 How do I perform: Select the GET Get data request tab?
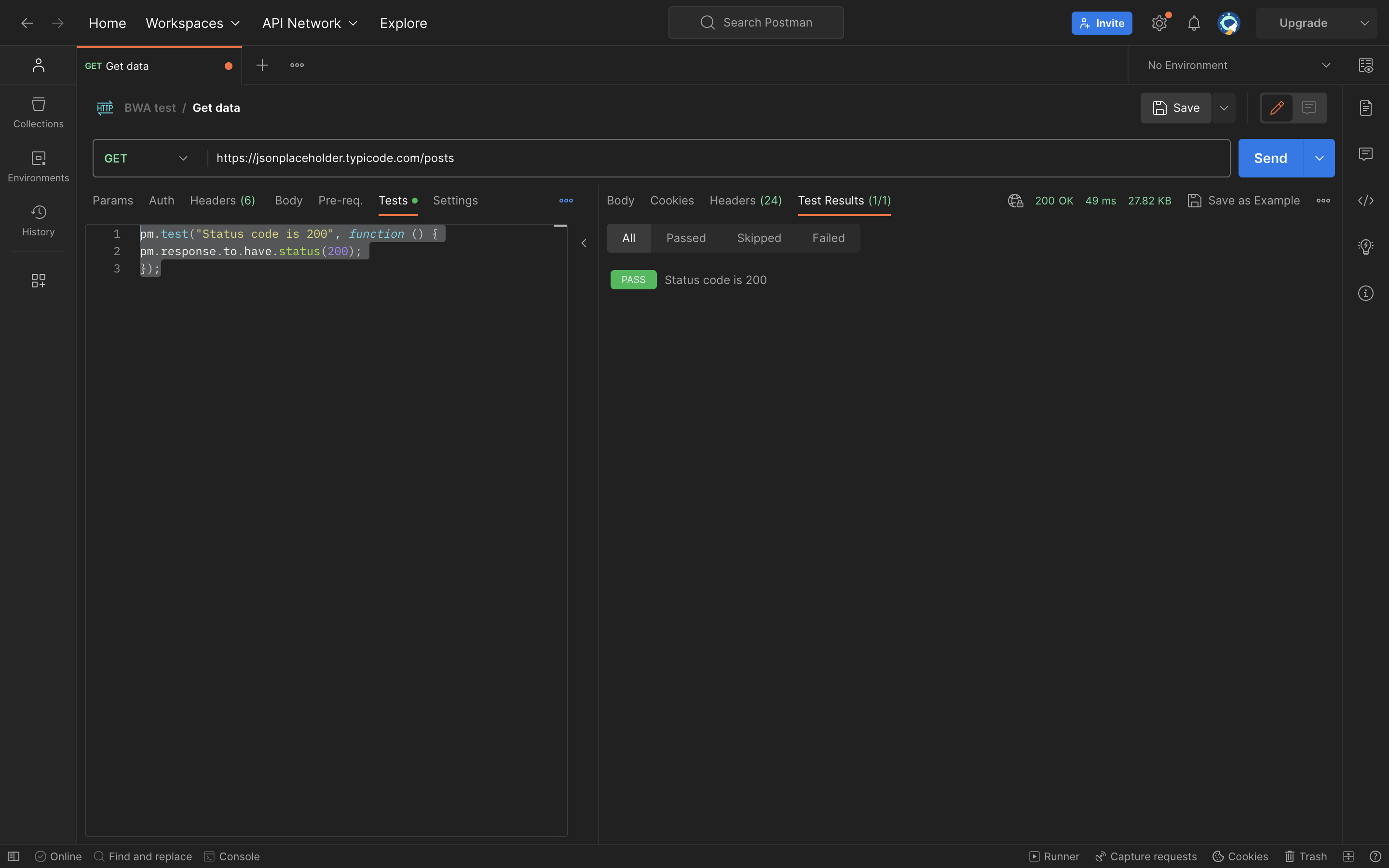coord(159,66)
